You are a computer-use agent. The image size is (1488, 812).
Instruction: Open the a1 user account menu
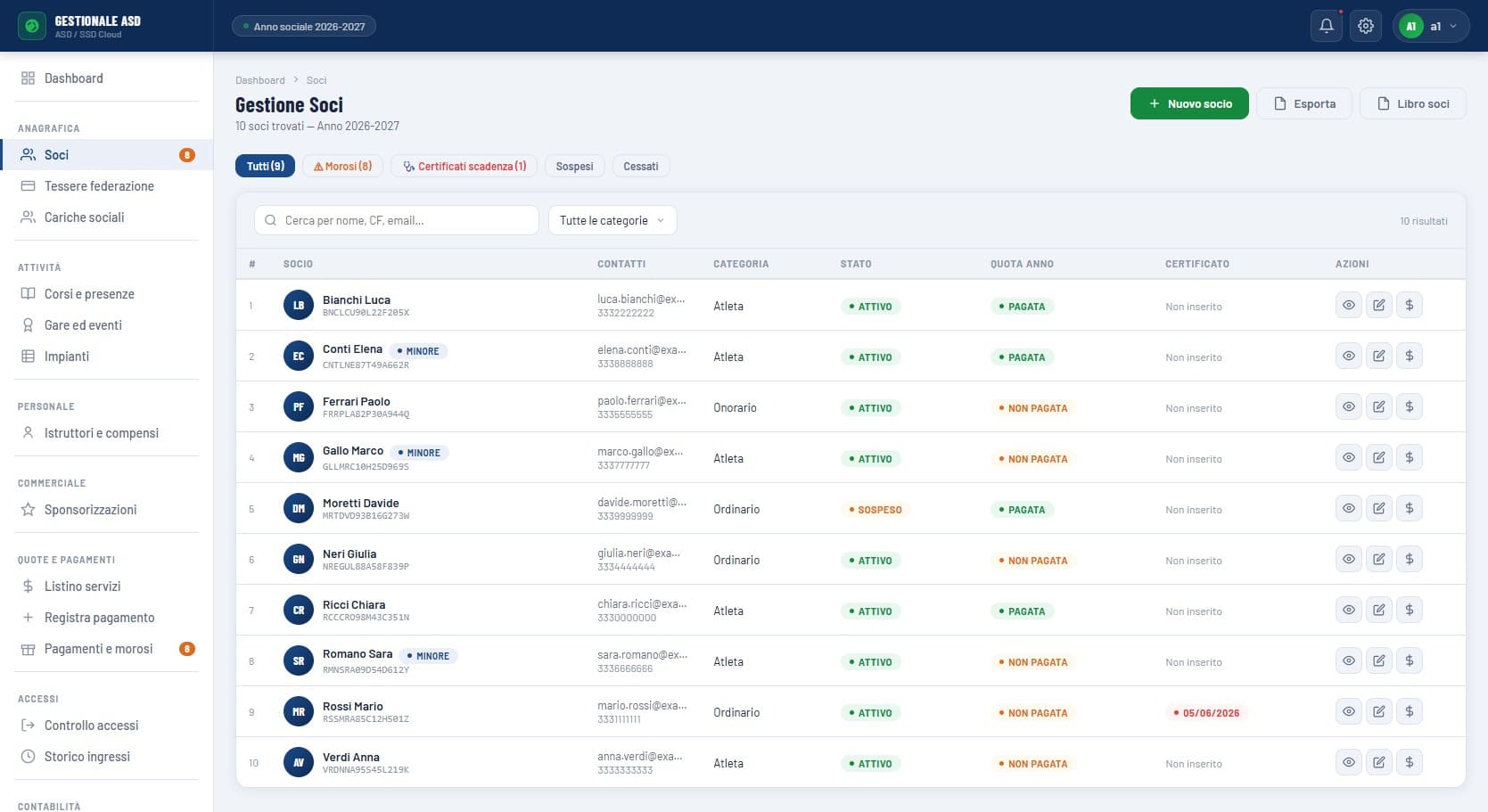pyautogui.click(x=1430, y=26)
